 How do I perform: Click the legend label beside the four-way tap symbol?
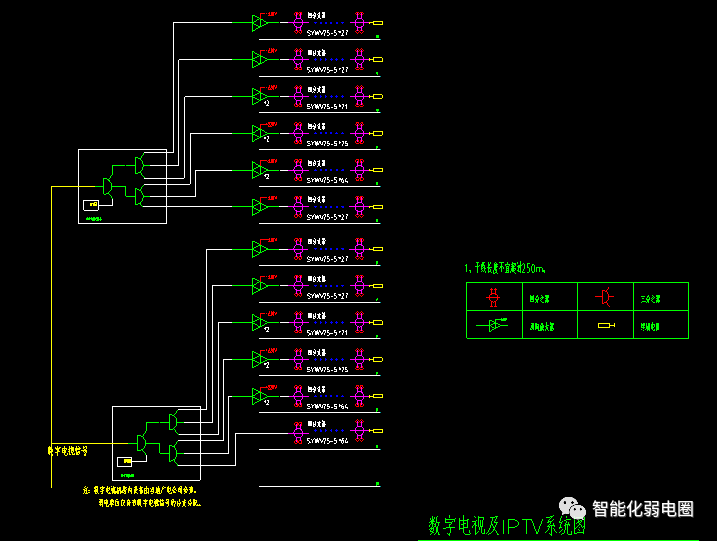pos(540,299)
